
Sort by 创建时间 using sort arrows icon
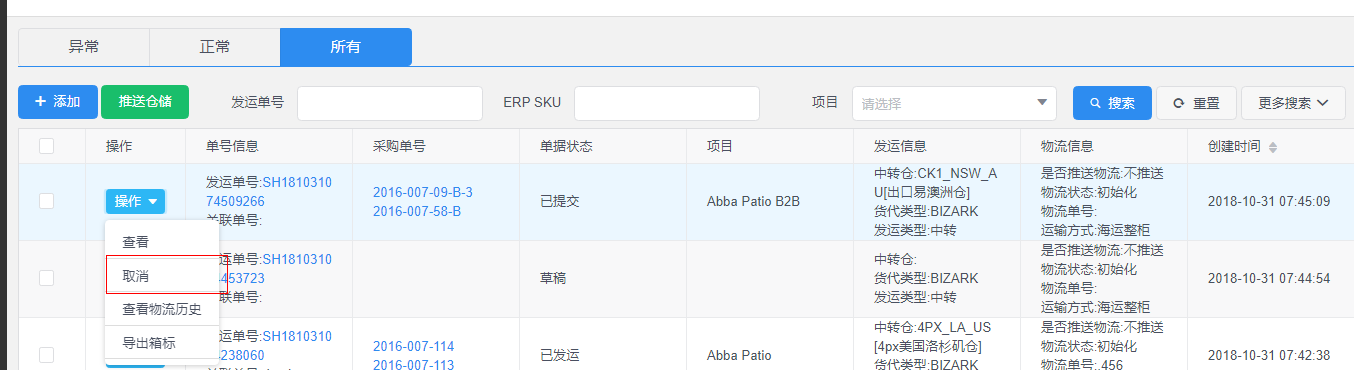[x=1273, y=147]
